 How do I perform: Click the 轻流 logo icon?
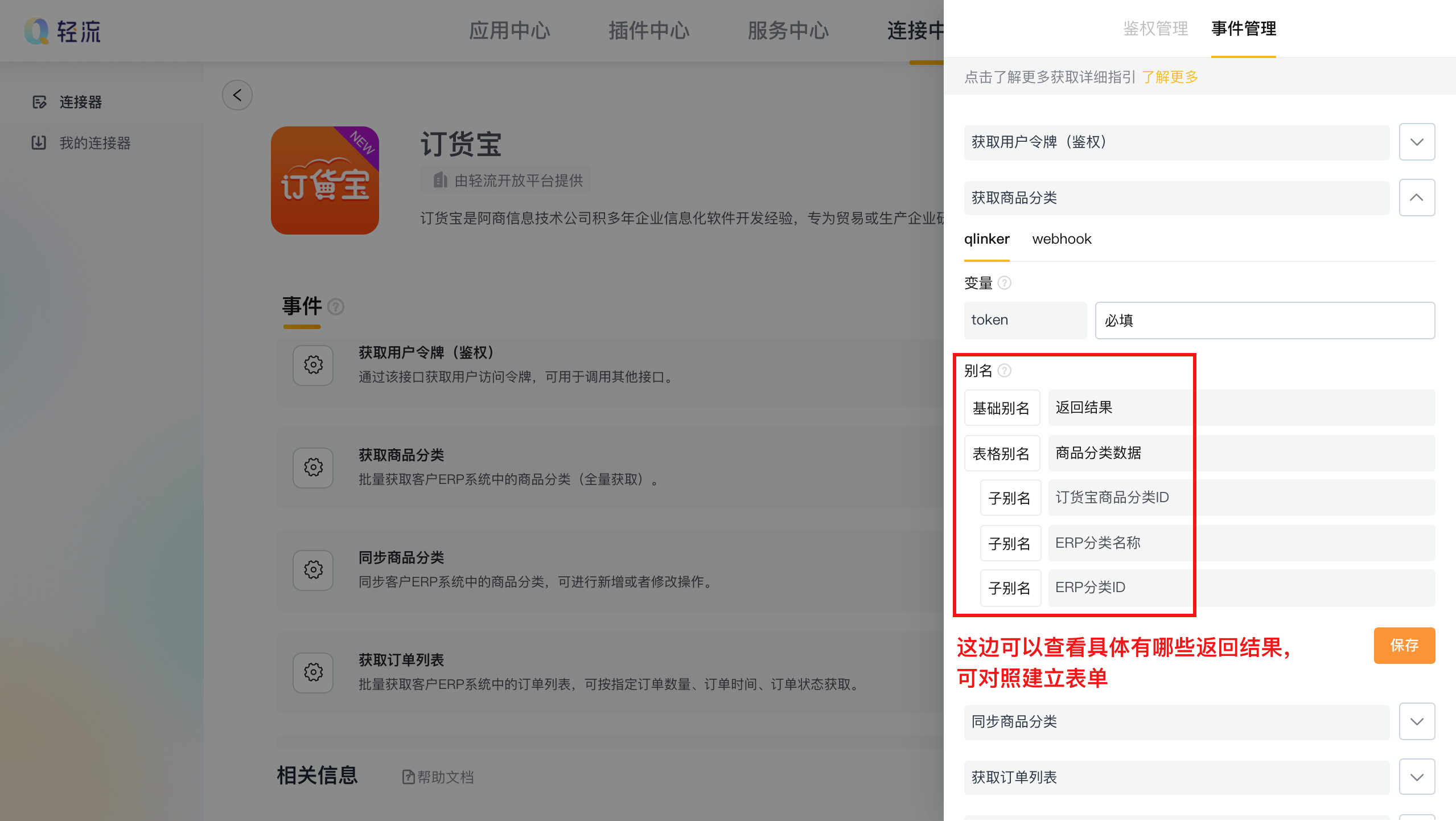point(36,31)
